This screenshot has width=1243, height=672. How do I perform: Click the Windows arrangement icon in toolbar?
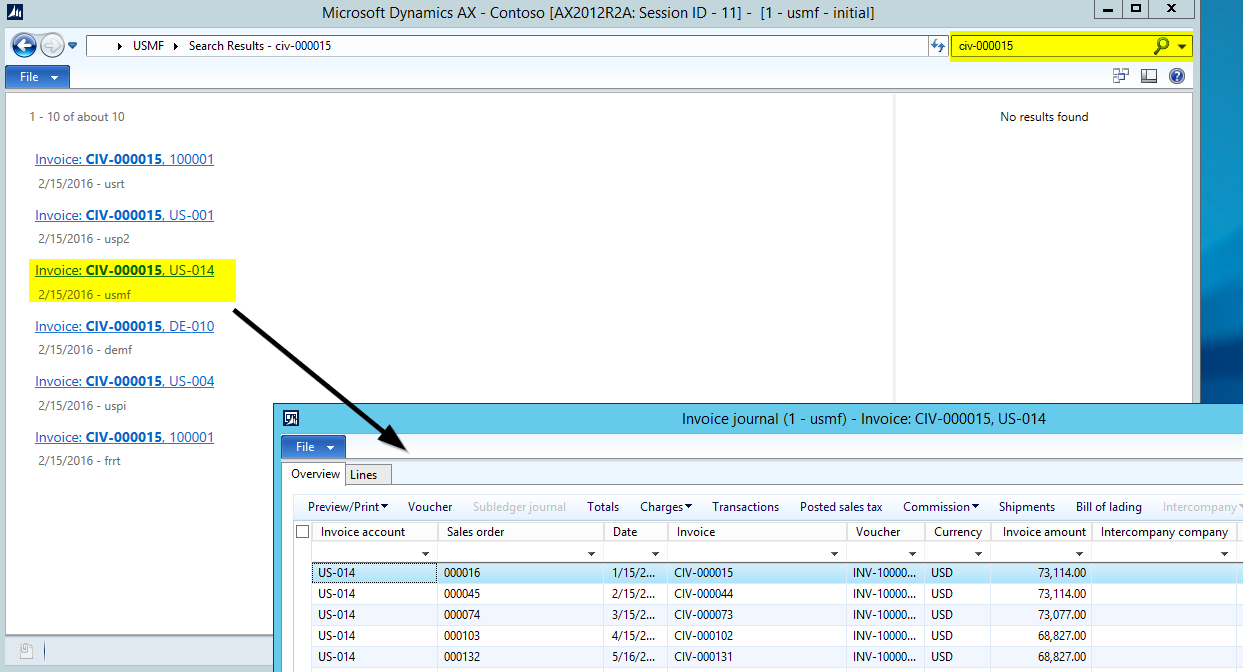(1121, 76)
